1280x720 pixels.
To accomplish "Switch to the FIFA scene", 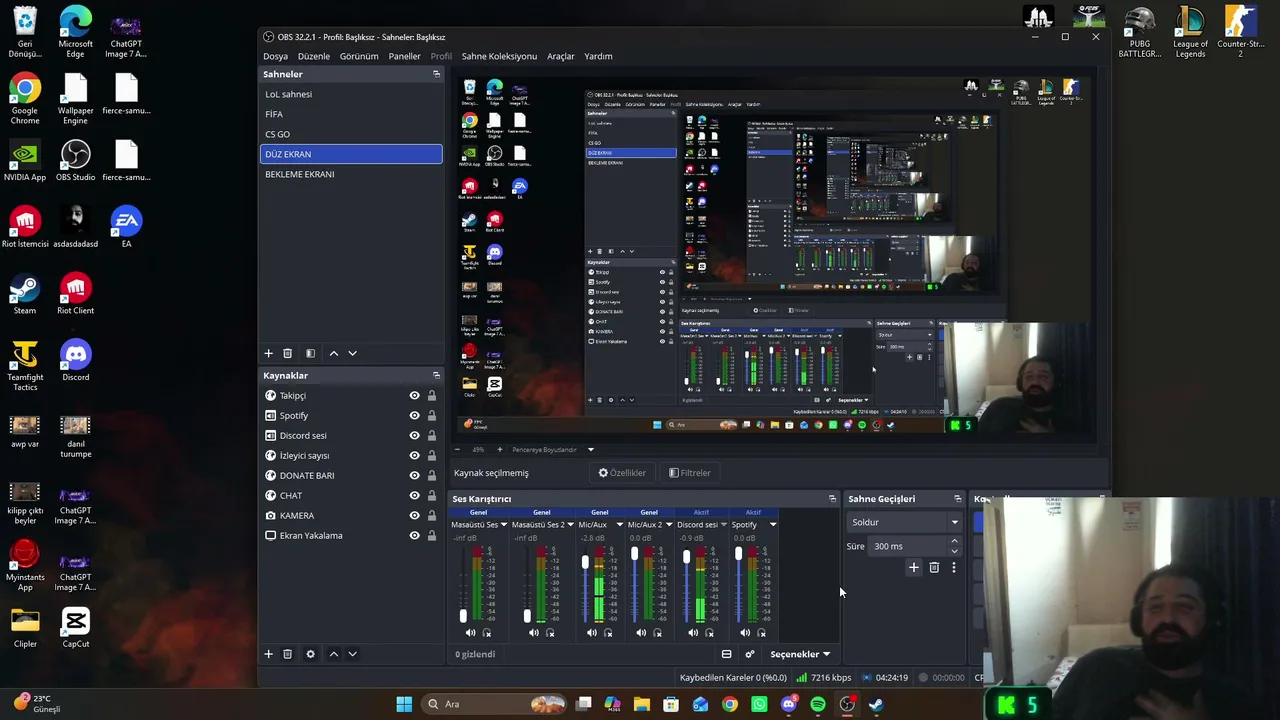I will [x=351, y=114].
